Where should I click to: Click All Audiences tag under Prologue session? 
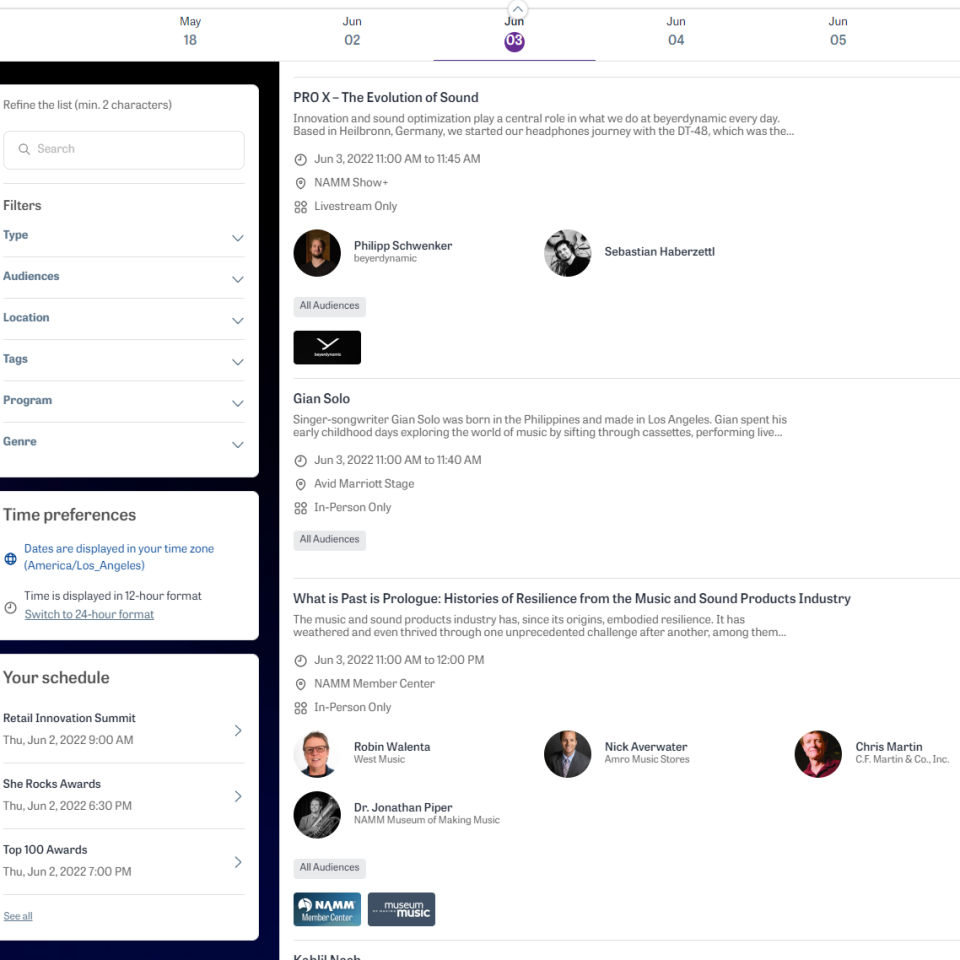(x=329, y=868)
